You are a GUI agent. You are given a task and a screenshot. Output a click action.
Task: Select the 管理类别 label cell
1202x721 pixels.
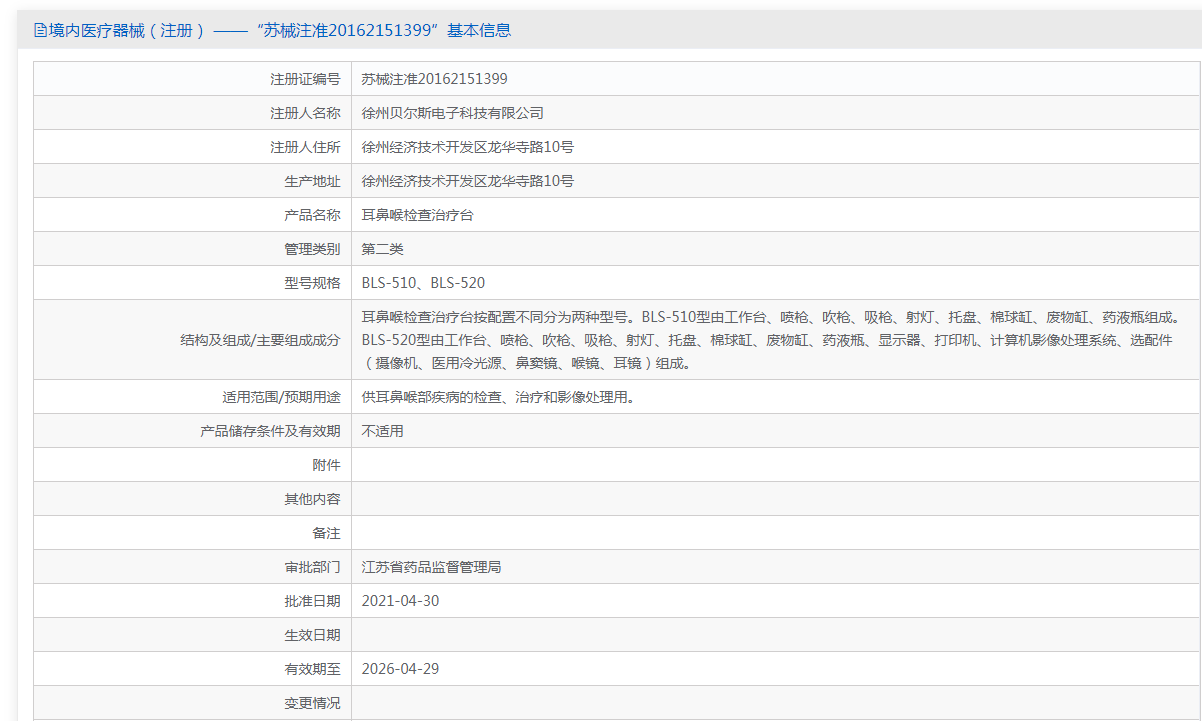192,249
